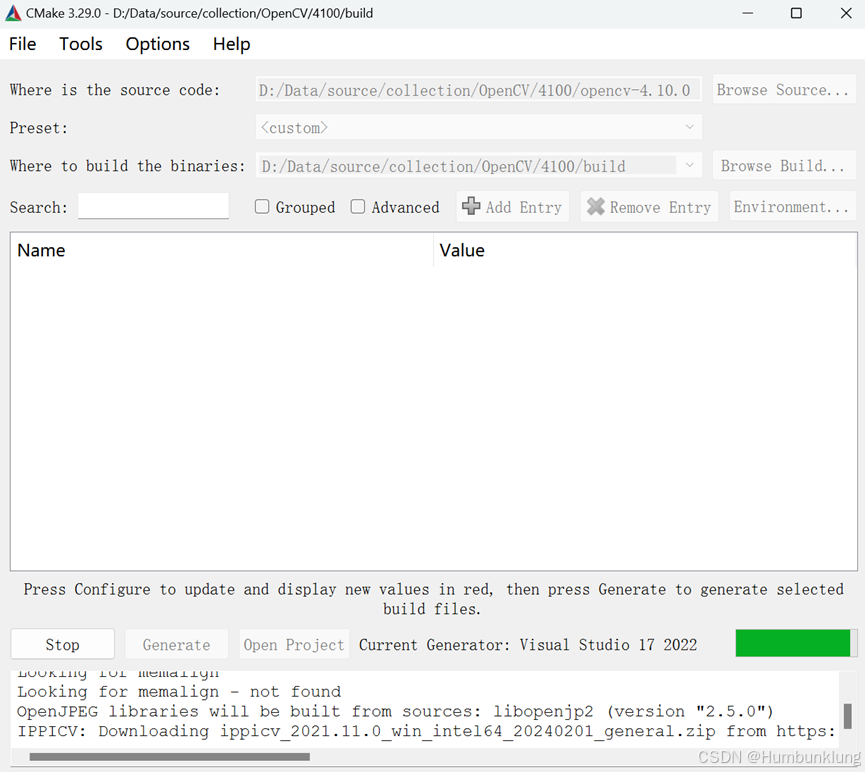
Task: Open the Help menu
Action: point(231,44)
